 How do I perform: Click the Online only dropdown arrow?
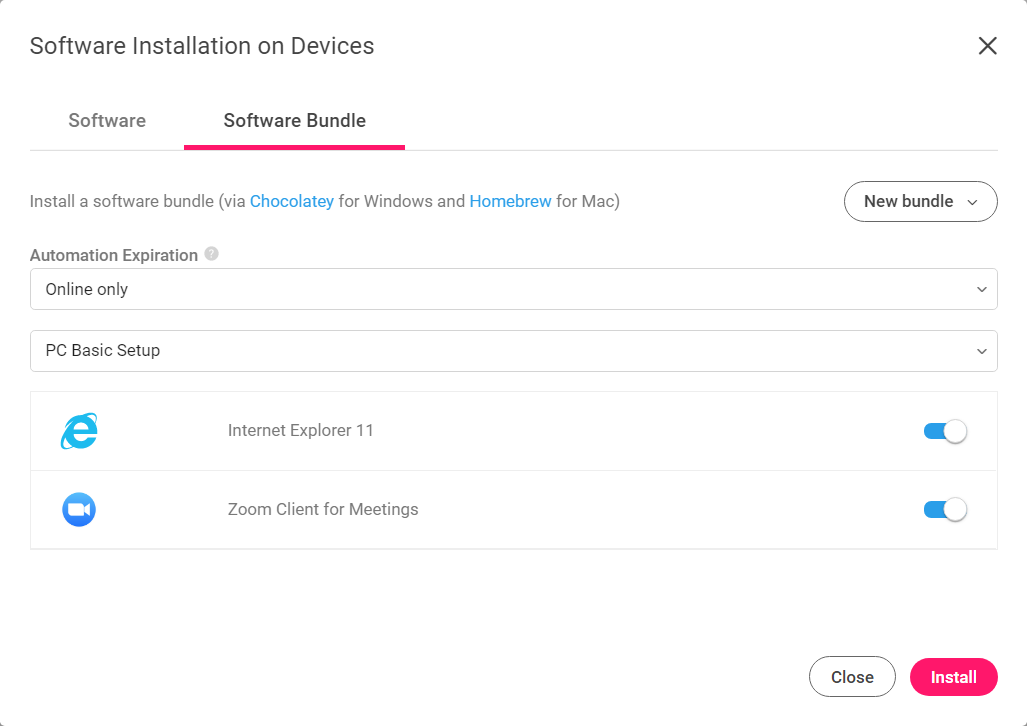point(981,289)
